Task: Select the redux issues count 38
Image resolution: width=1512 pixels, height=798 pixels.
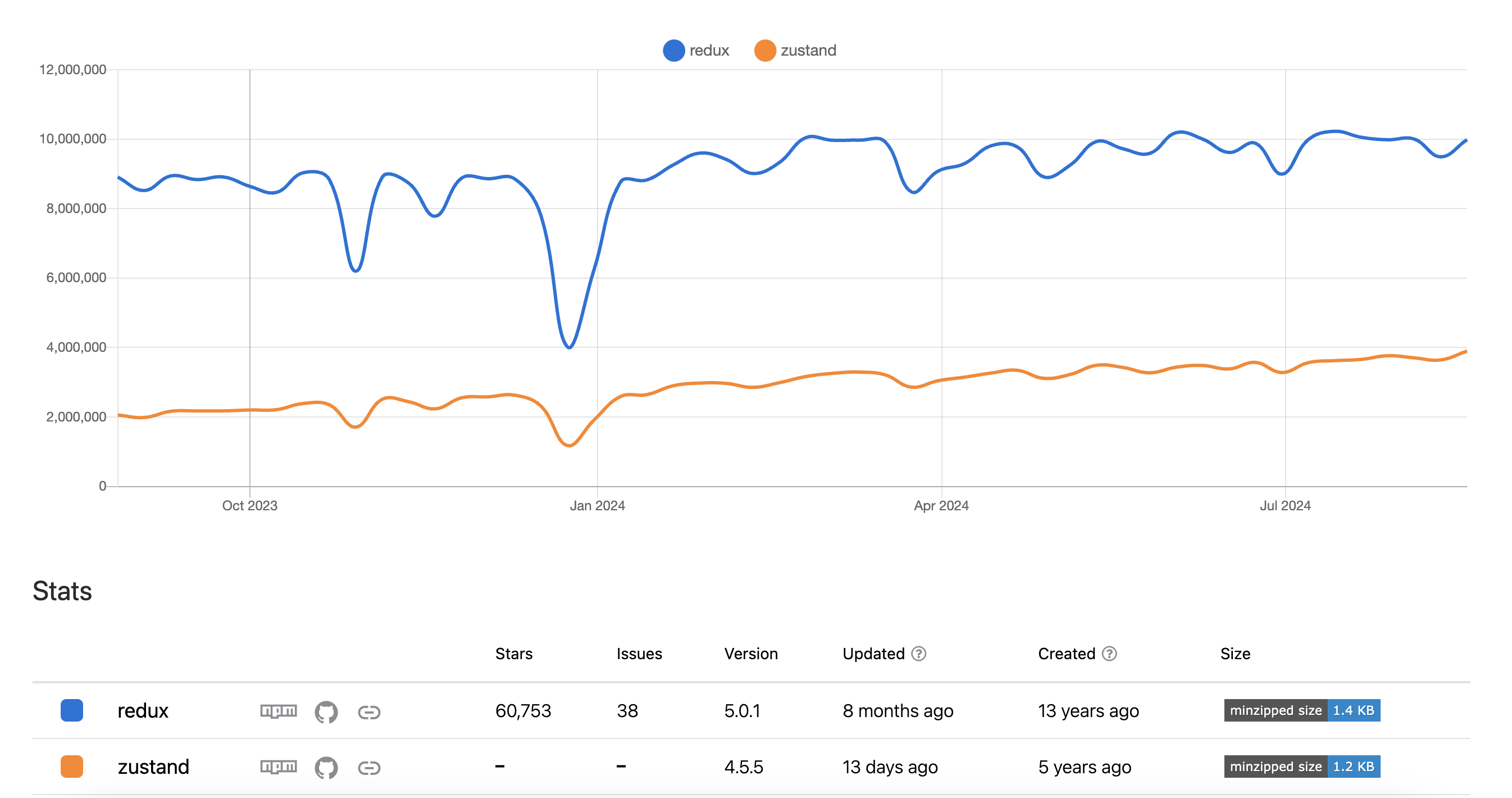Action: [627, 711]
